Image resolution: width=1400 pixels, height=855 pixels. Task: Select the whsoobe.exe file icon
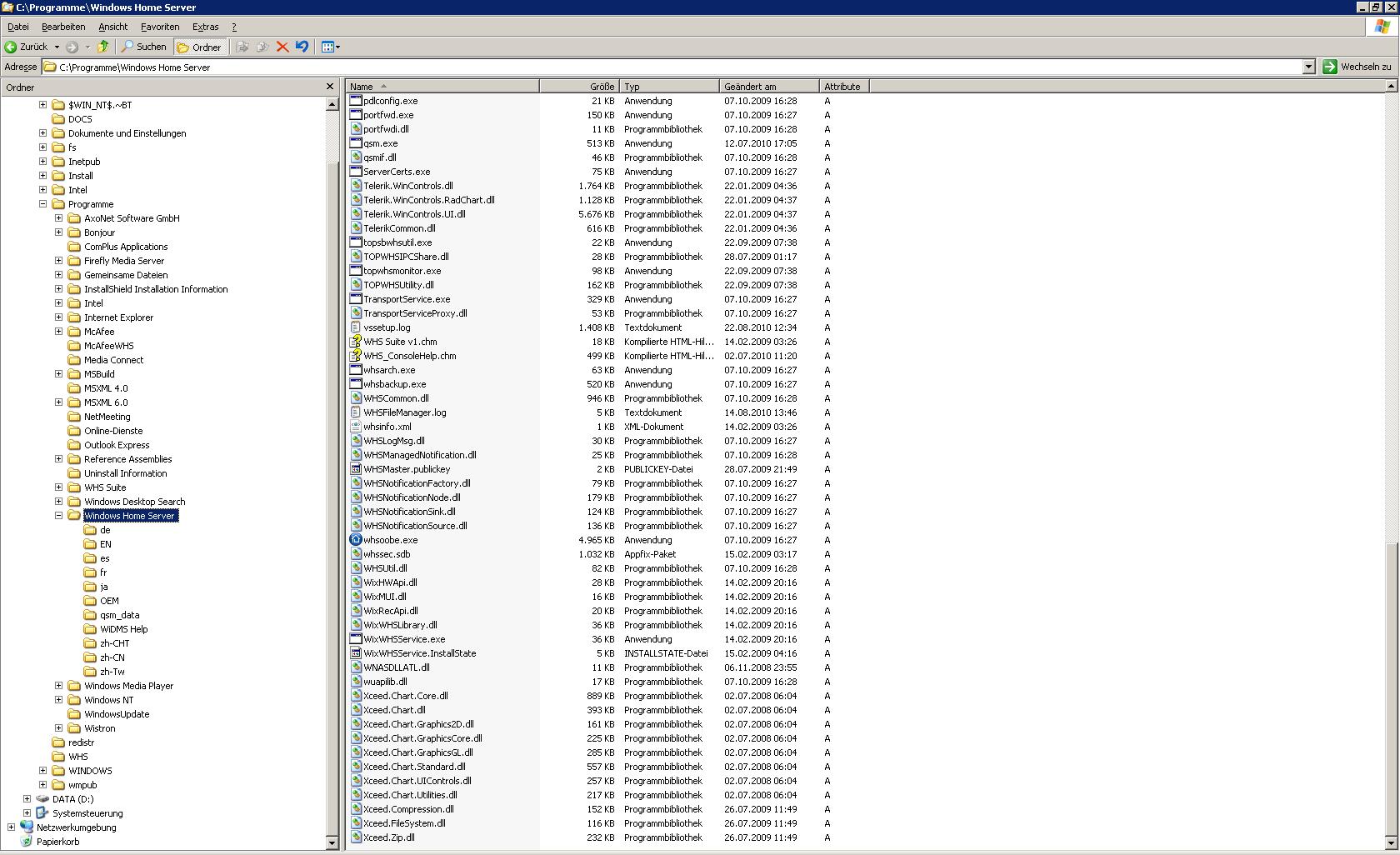click(x=356, y=540)
